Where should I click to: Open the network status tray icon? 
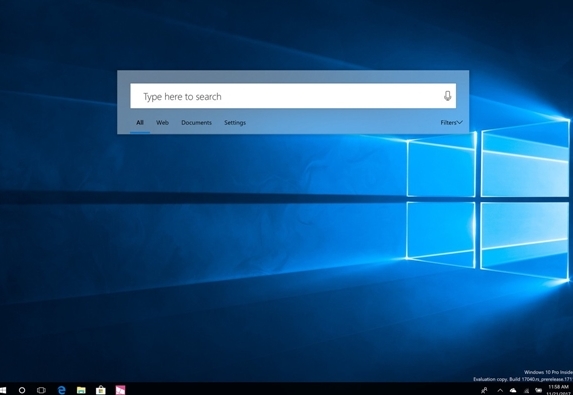[x=527, y=391]
